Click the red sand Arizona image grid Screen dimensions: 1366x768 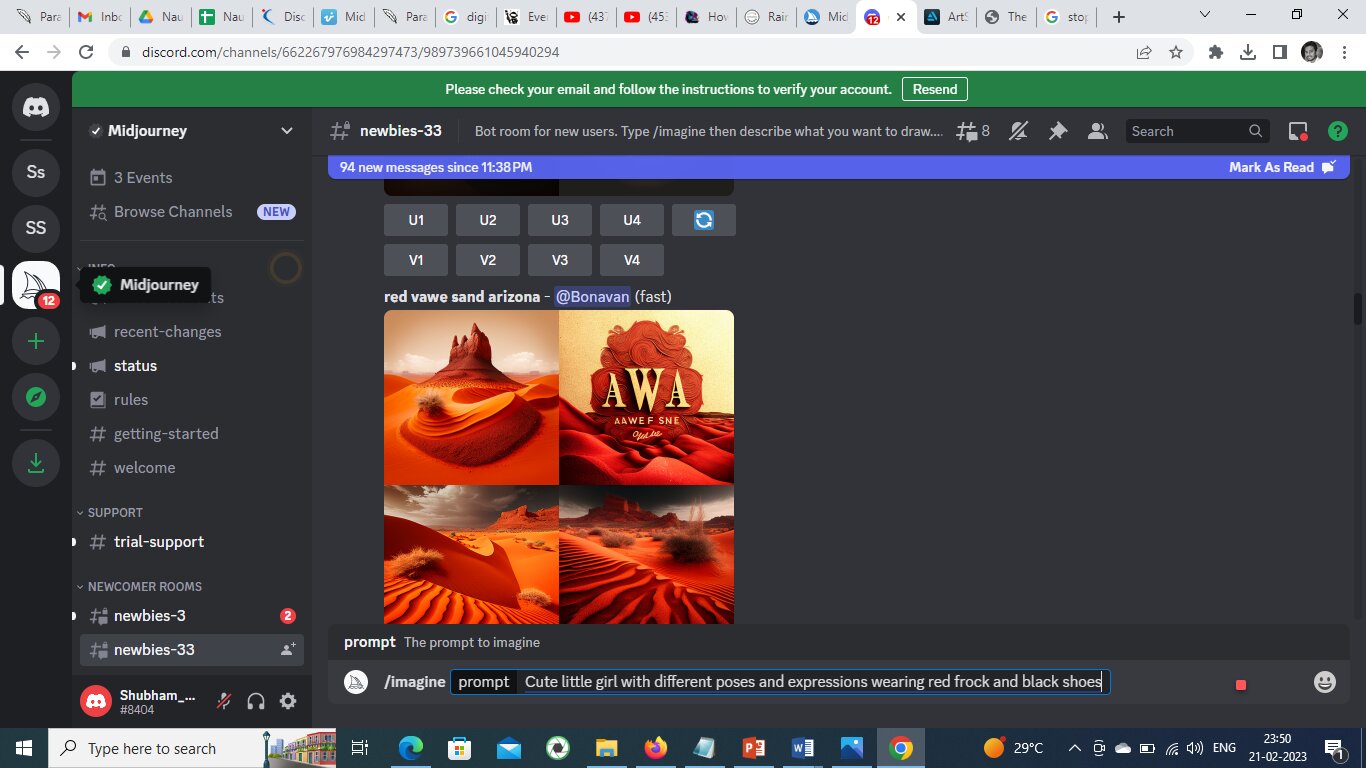click(x=559, y=466)
